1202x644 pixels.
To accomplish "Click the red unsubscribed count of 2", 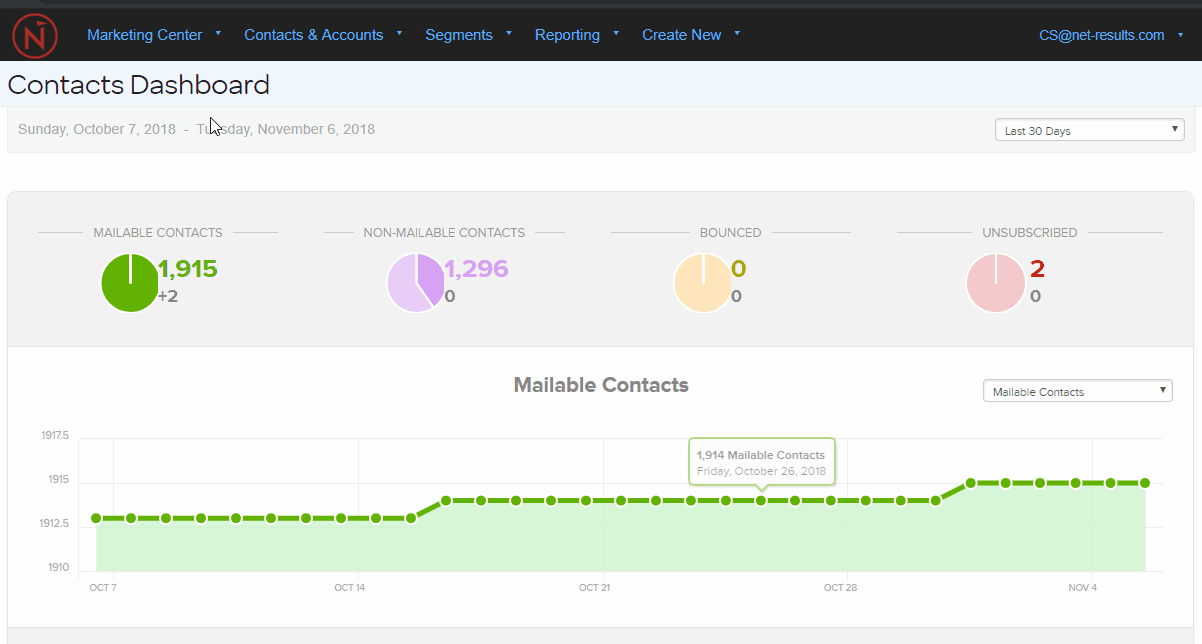I will pyautogui.click(x=1038, y=268).
